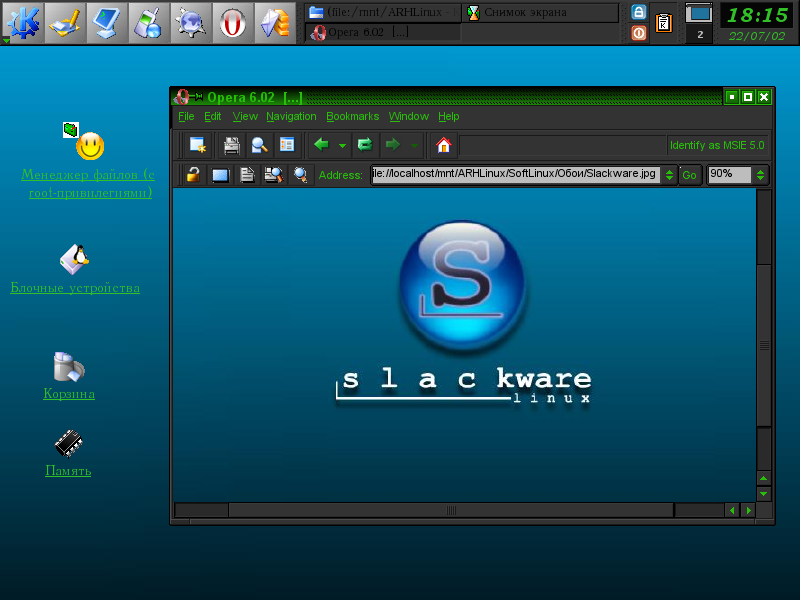This screenshot has height=600, width=800.
Task: Toggle the image display icon in address bar
Action: (272, 175)
